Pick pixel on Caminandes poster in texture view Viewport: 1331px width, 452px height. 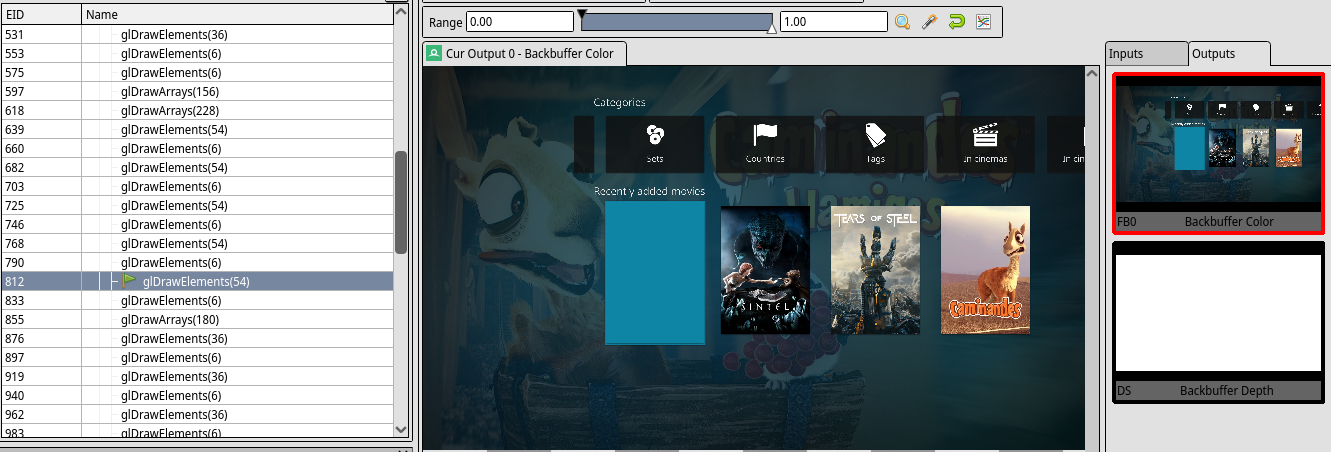coord(985,270)
